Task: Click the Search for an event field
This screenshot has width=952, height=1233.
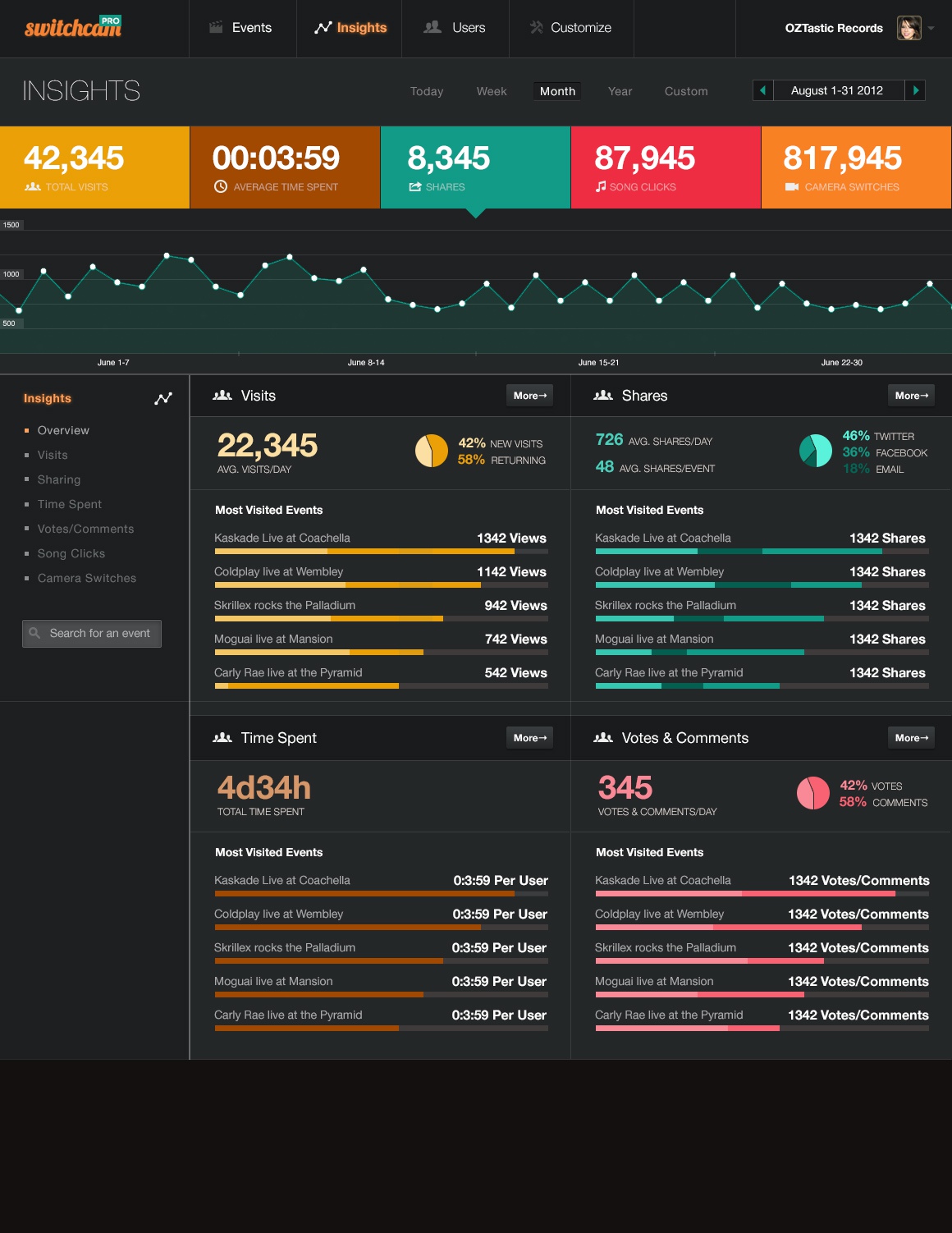Action: click(x=99, y=633)
